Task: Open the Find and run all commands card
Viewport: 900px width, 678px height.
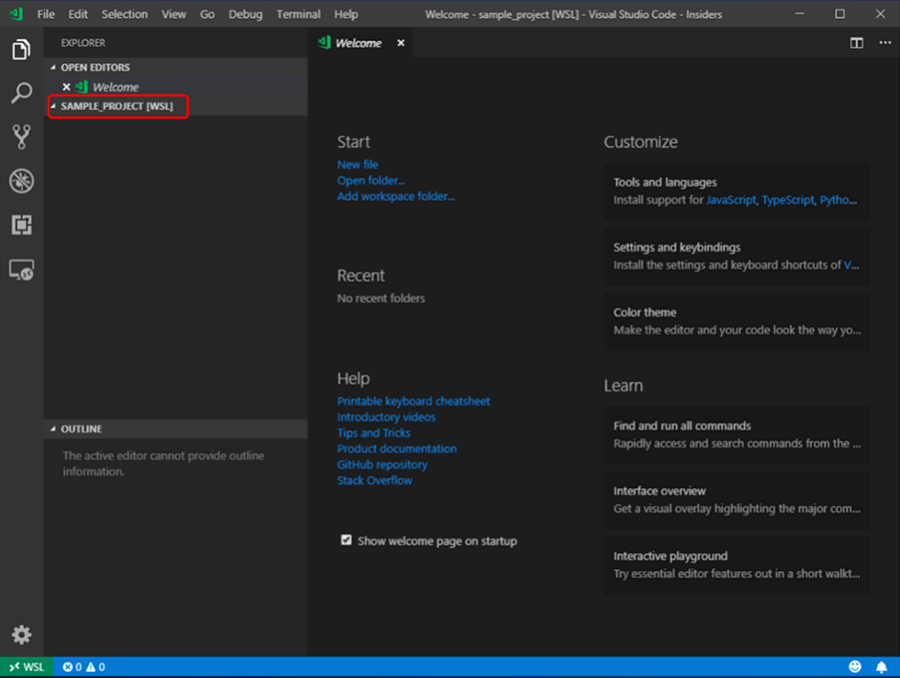Action: click(737, 435)
